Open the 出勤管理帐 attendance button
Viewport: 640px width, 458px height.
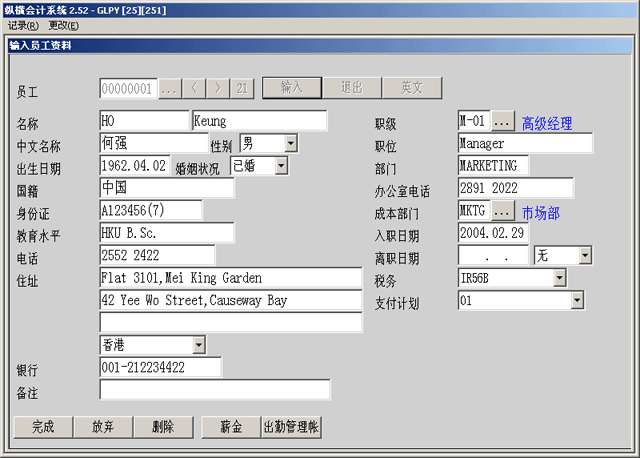[291, 427]
